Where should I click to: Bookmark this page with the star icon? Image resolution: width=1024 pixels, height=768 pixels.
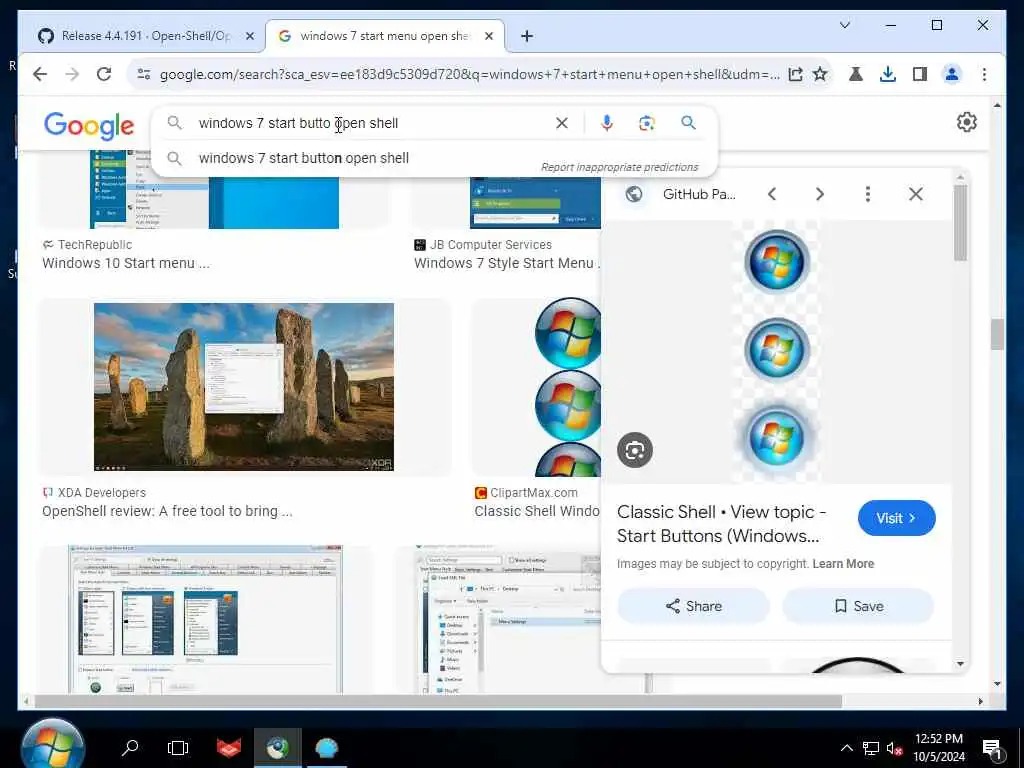point(820,74)
